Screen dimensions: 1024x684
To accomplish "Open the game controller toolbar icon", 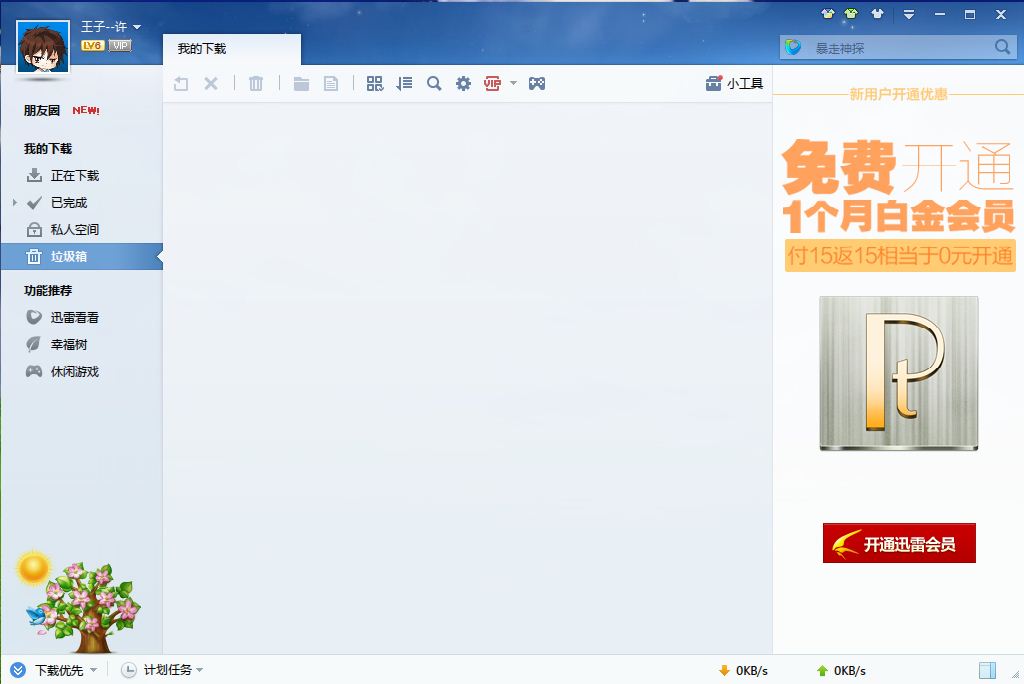I will coord(537,84).
